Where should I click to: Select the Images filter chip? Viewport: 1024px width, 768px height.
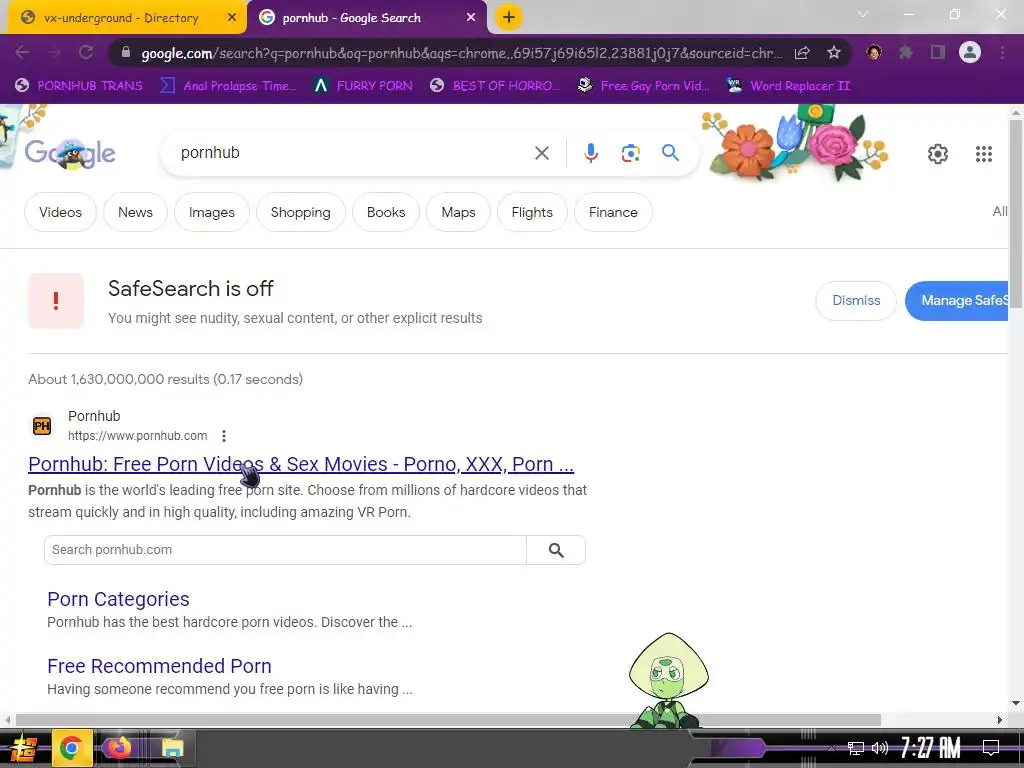coord(212,212)
